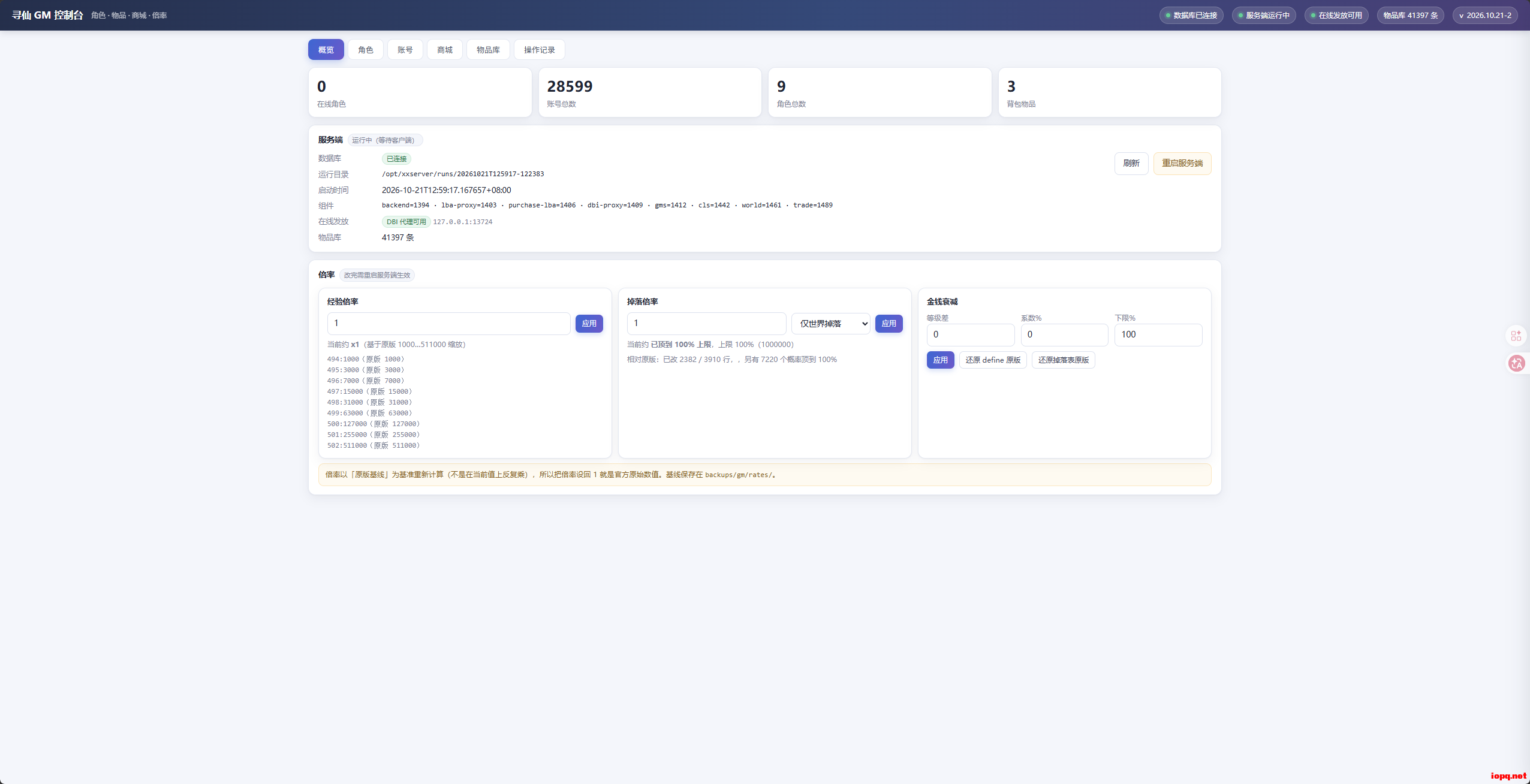
Task: Open the floating AI apps grid icon
Action: click(x=1516, y=336)
